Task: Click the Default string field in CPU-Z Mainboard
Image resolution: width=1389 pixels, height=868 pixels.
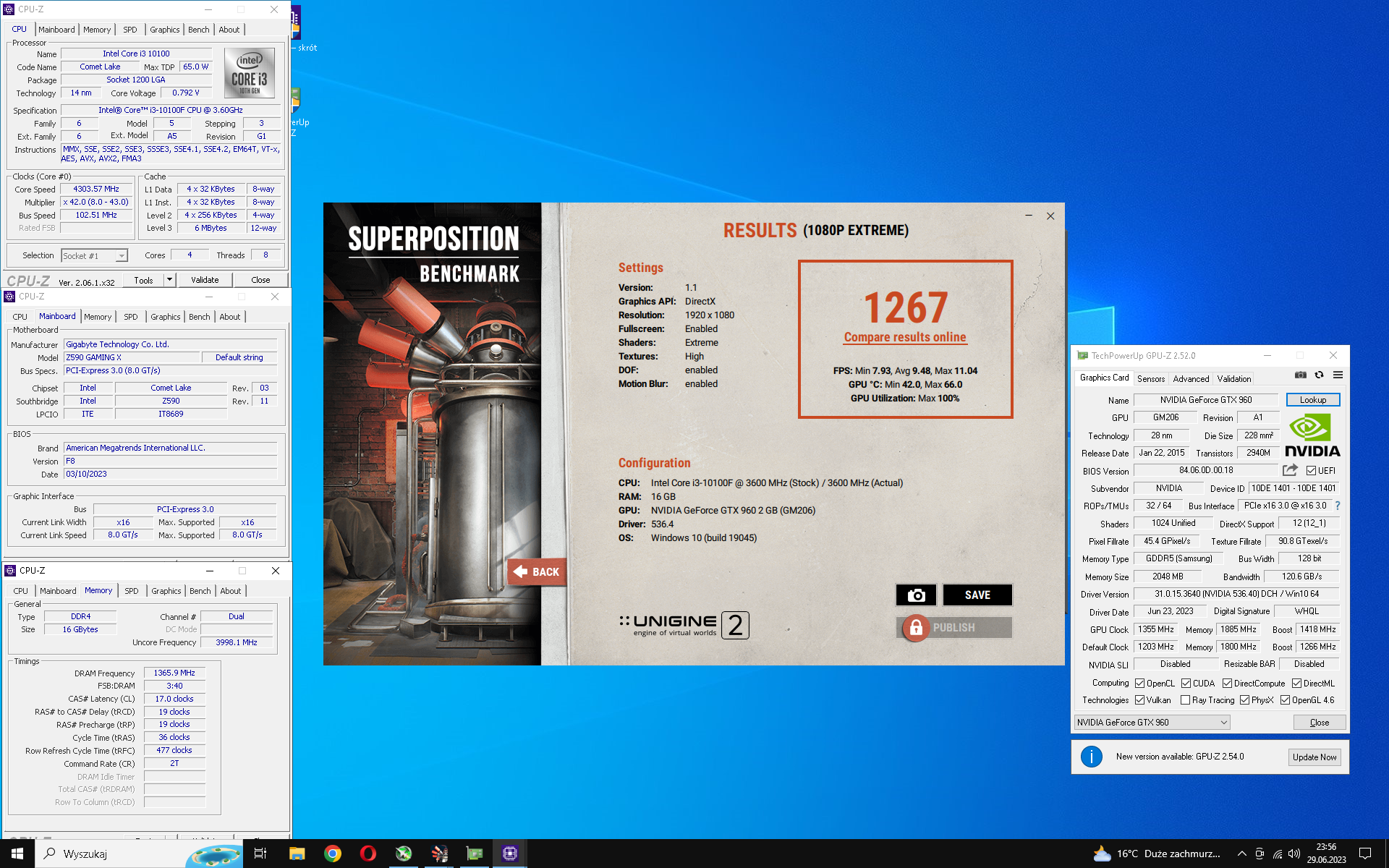Action: [239, 357]
